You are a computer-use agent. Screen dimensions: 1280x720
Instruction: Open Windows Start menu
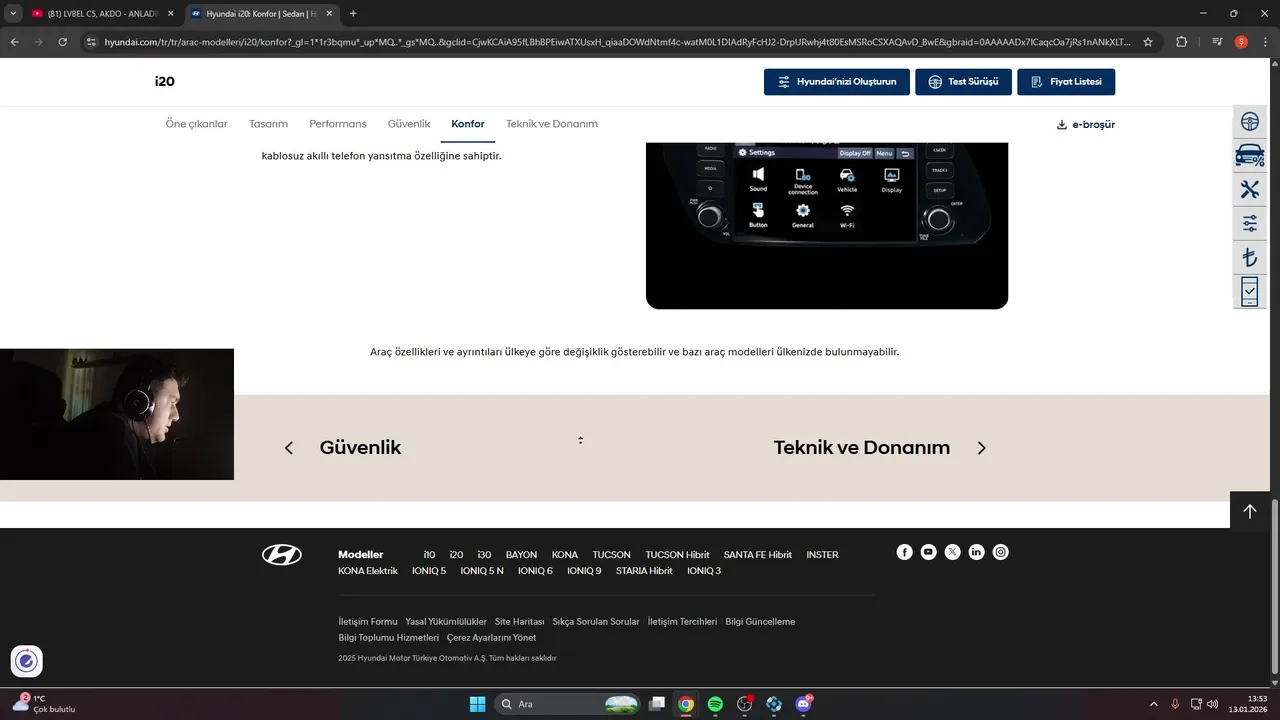point(477,704)
